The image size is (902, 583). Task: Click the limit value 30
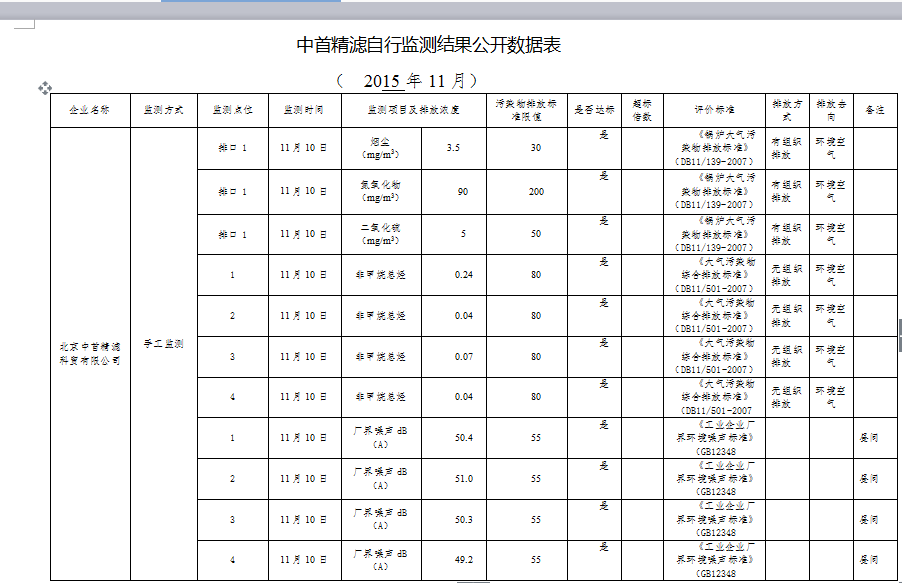536,148
